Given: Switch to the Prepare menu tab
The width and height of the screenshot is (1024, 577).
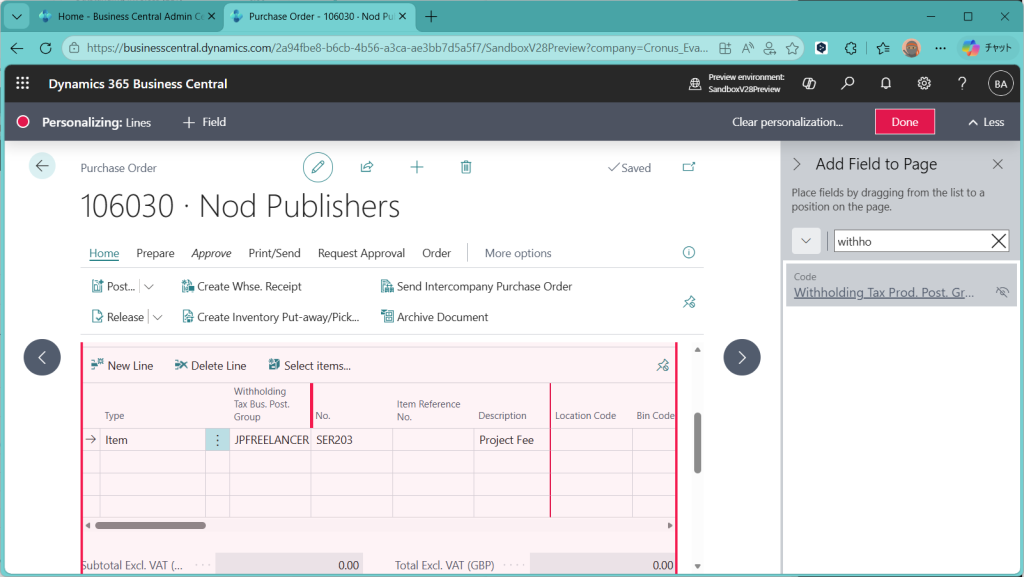Looking at the screenshot, I should (155, 253).
